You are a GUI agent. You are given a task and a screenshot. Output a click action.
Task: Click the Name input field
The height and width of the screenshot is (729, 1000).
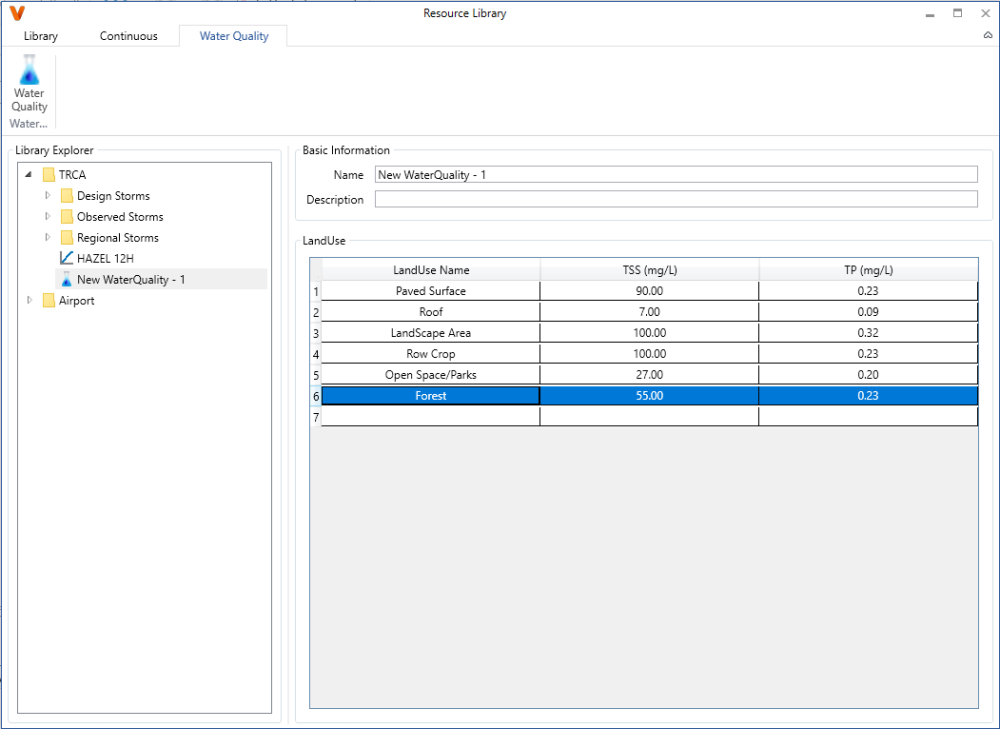tap(675, 175)
